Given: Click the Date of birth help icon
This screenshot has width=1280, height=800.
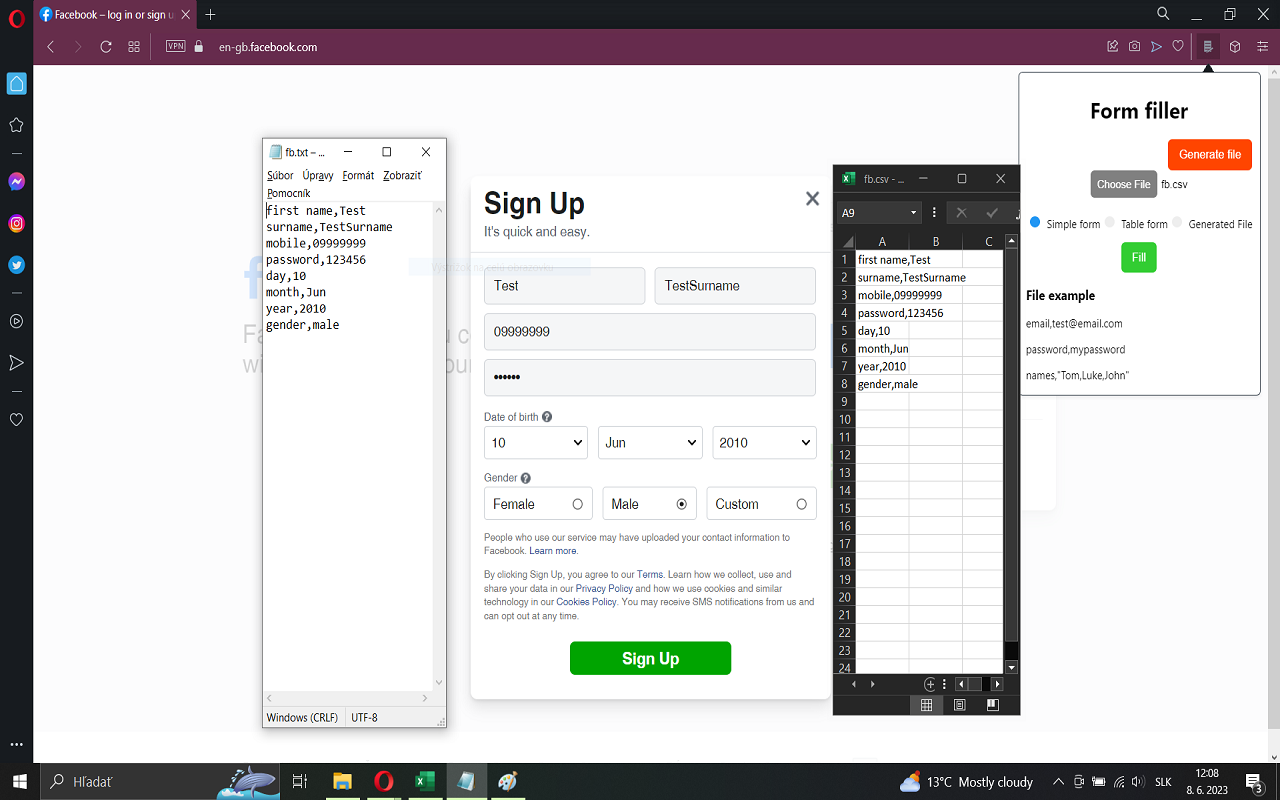Looking at the screenshot, I should 547,417.
